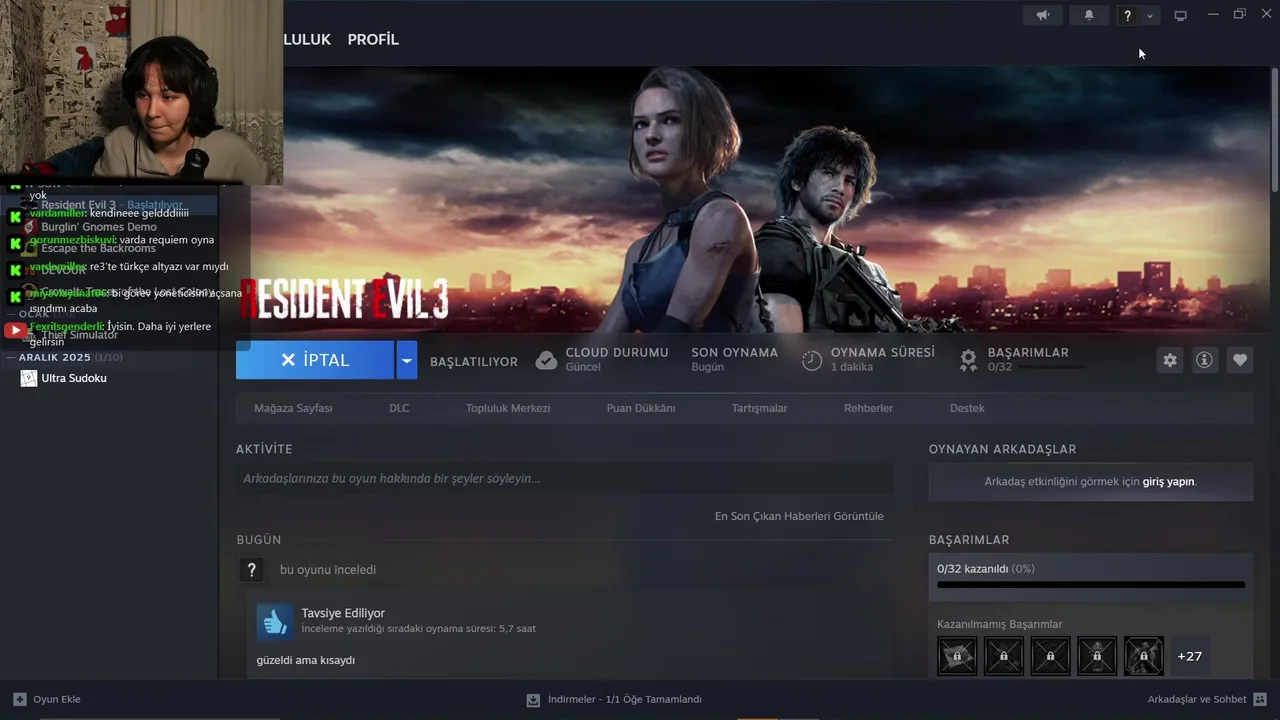Open the Puan Dükkânı tab
1280x720 pixels.
coord(641,408)
